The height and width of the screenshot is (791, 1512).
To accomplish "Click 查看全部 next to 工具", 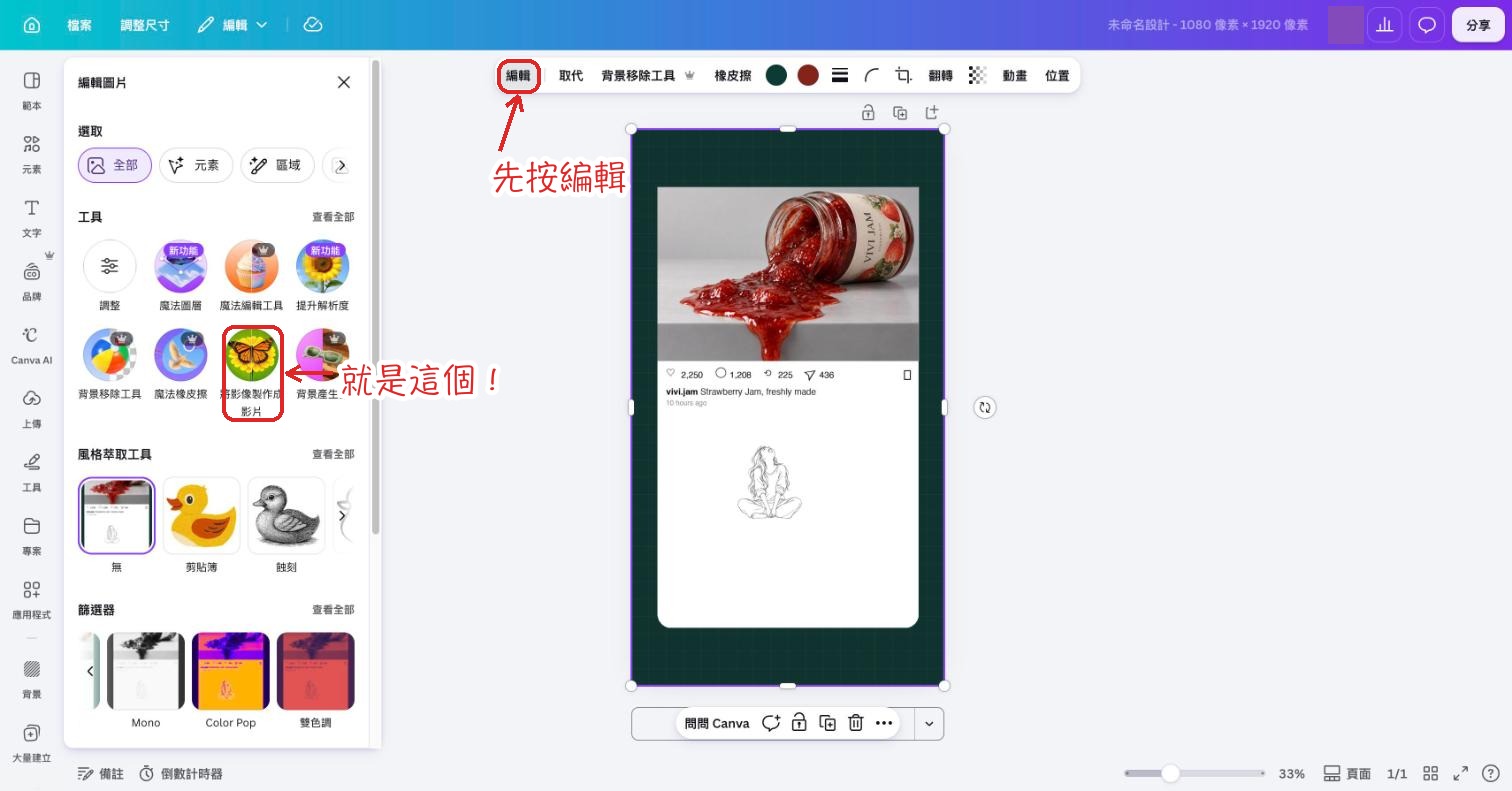I will tap(333, 217).
